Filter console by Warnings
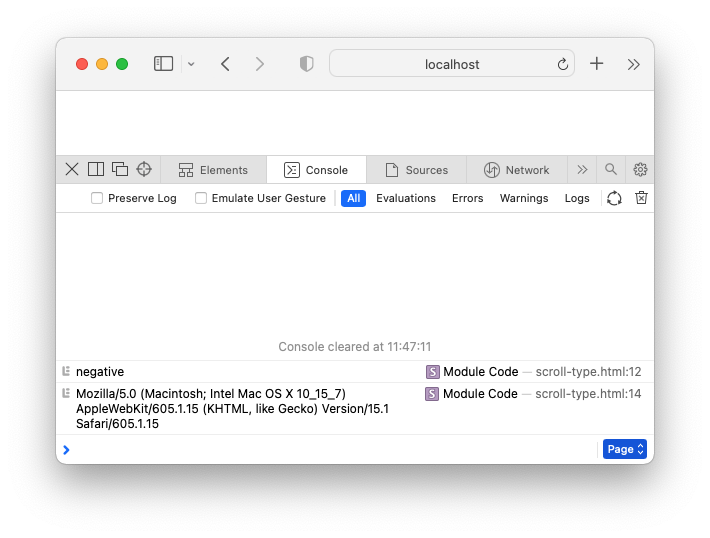710x538 pixels. (524, 198)
